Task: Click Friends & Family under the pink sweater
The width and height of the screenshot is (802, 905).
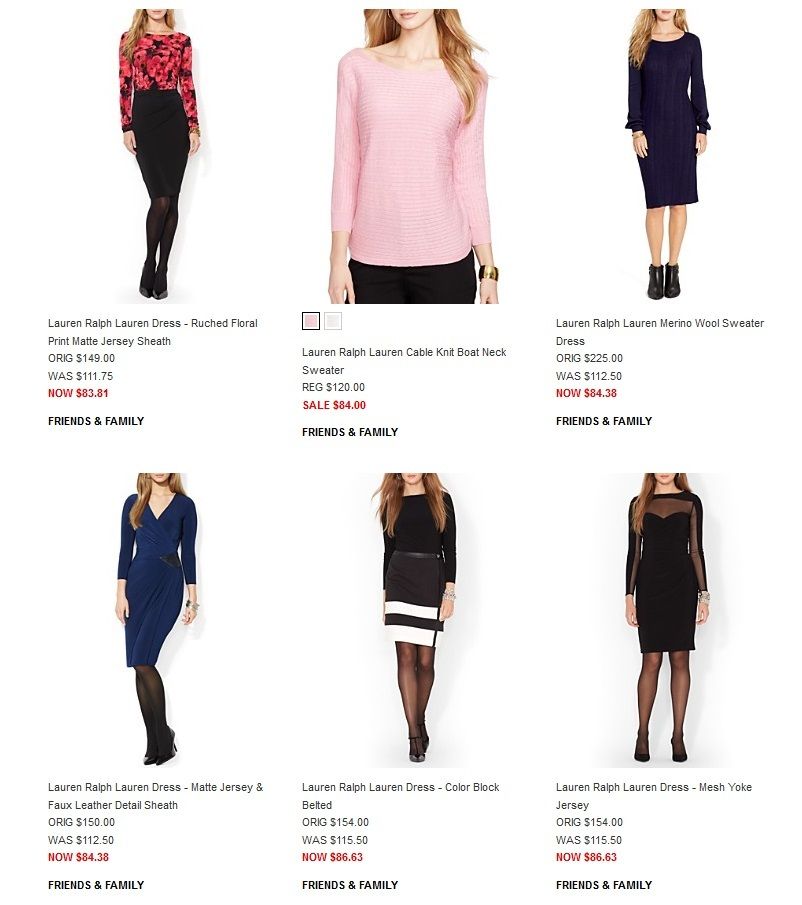Action: pos(350,432)
